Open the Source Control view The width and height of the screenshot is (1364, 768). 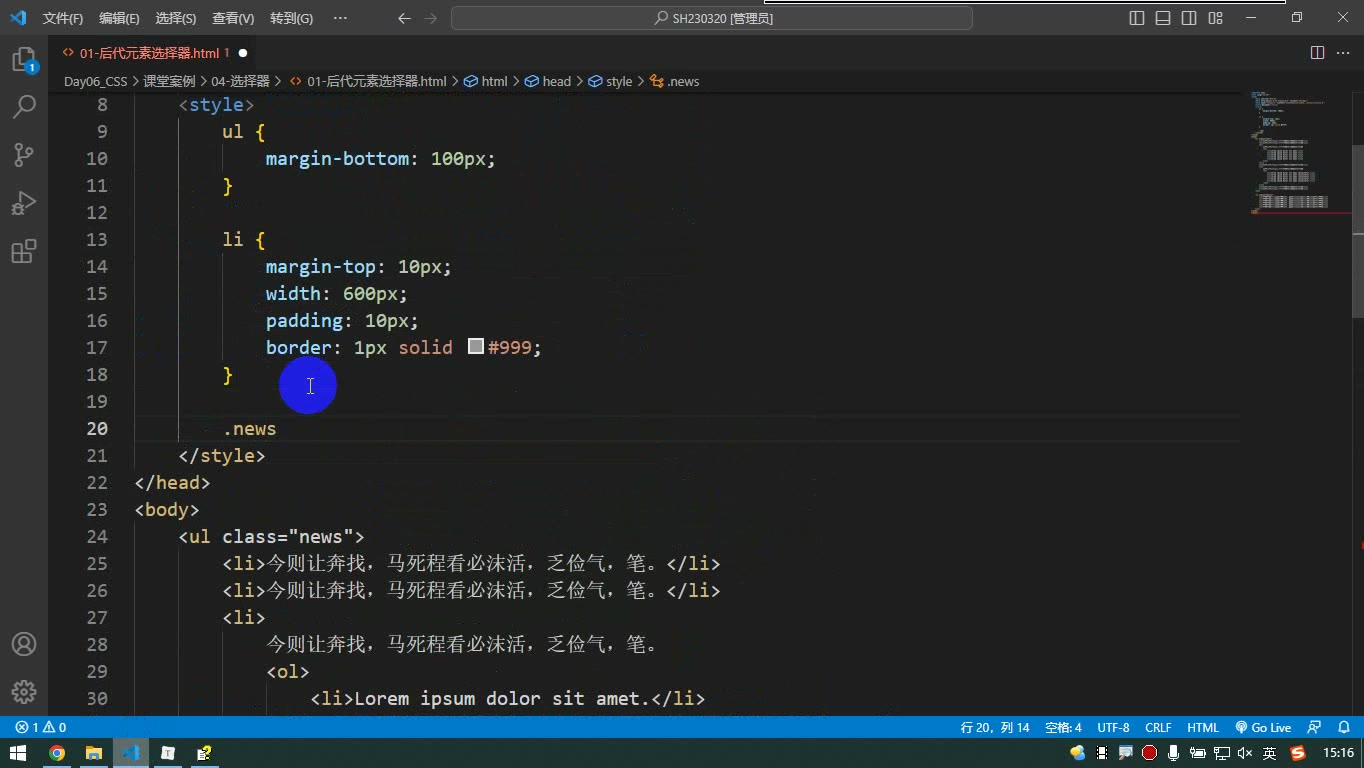click(x=24, y=155)
